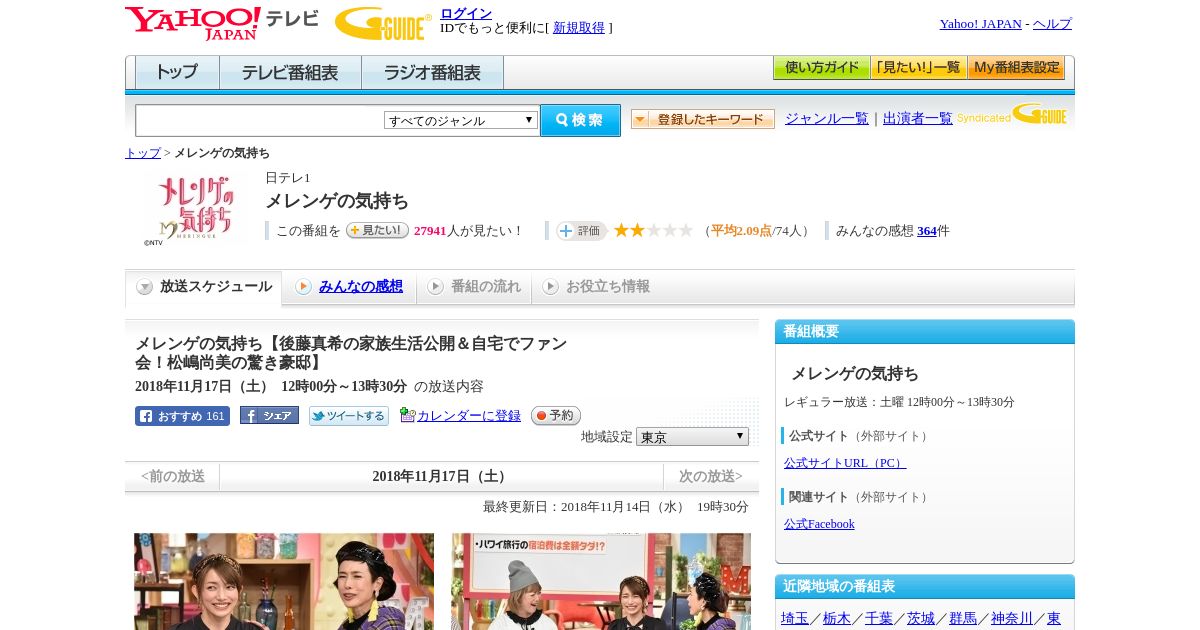Open the テレビ番組表 tab

pos(290,73)
